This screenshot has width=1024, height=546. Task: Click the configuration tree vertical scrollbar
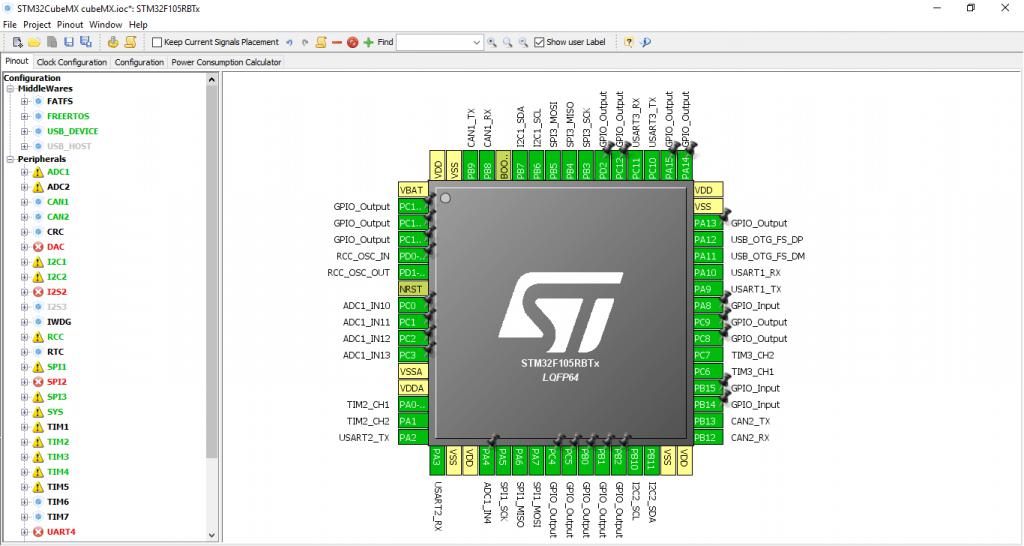[x=211, y=300]
